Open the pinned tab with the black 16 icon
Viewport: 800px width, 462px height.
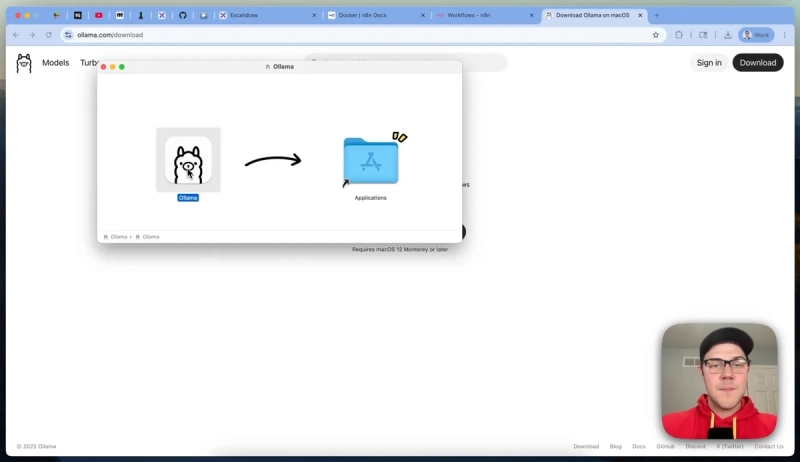[x=78, y=15]
